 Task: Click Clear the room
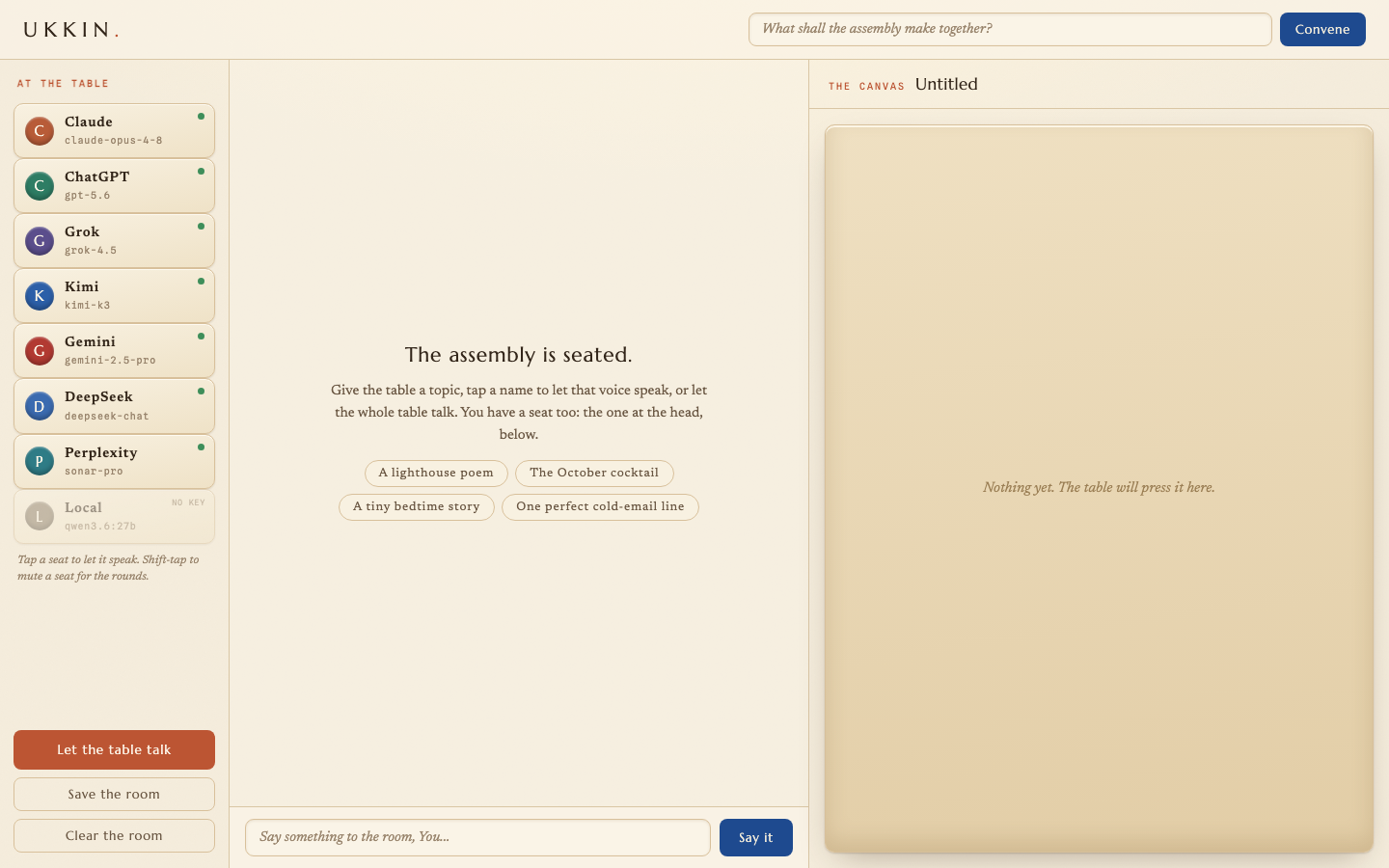pos(114,836)
